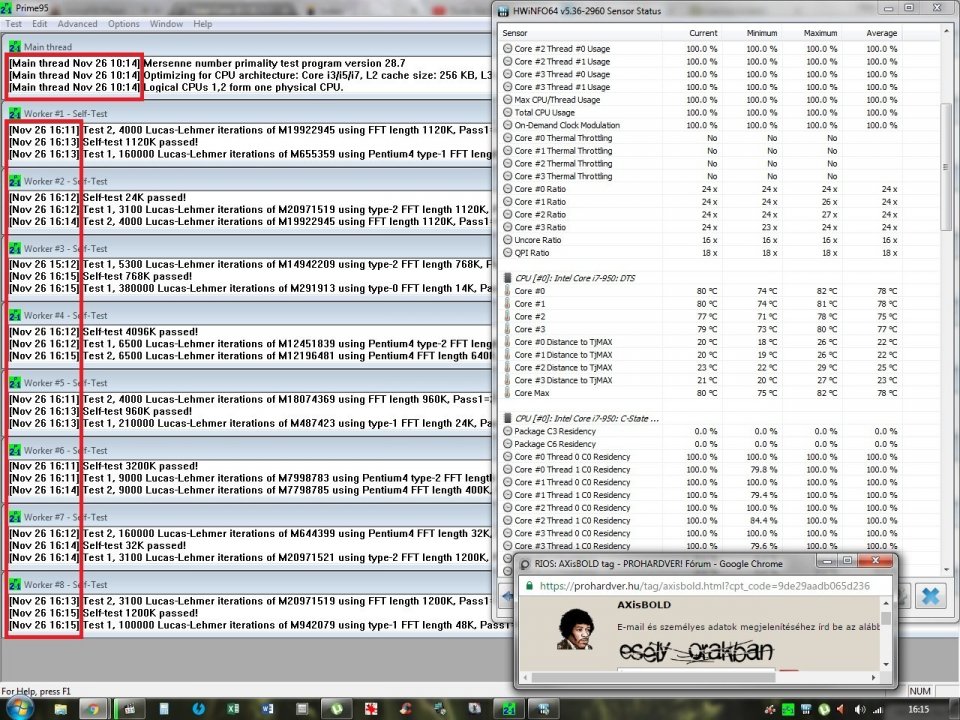Screen dimensions: 960x720
Task: Click the thermometer icon for Core #0
Action: (507, 291)
